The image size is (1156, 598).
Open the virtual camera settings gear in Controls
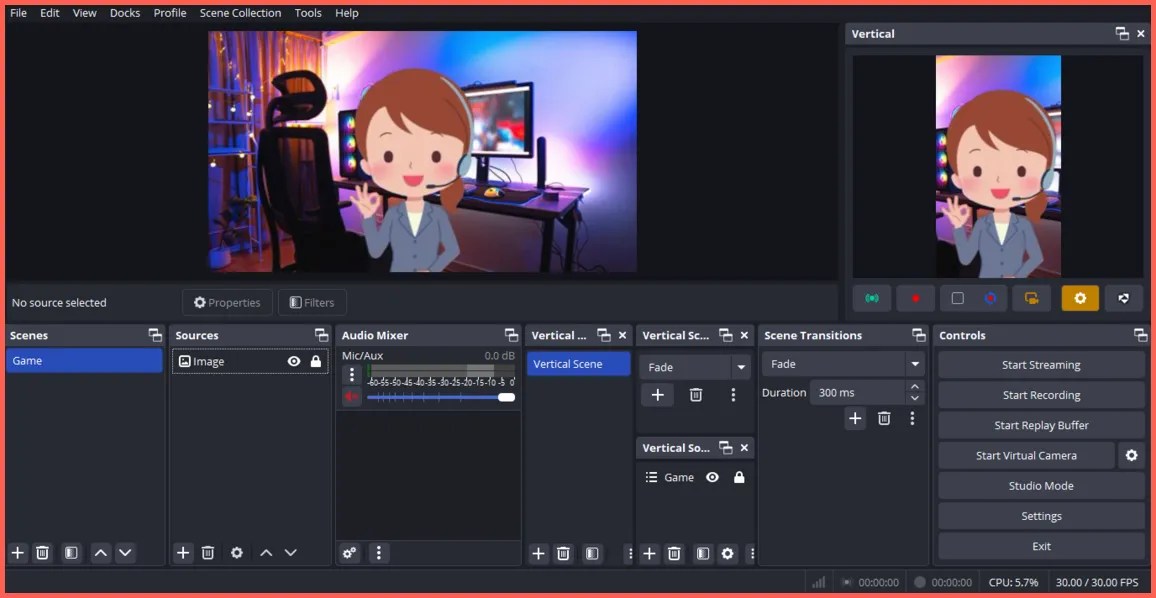[x=1131, y=456]
